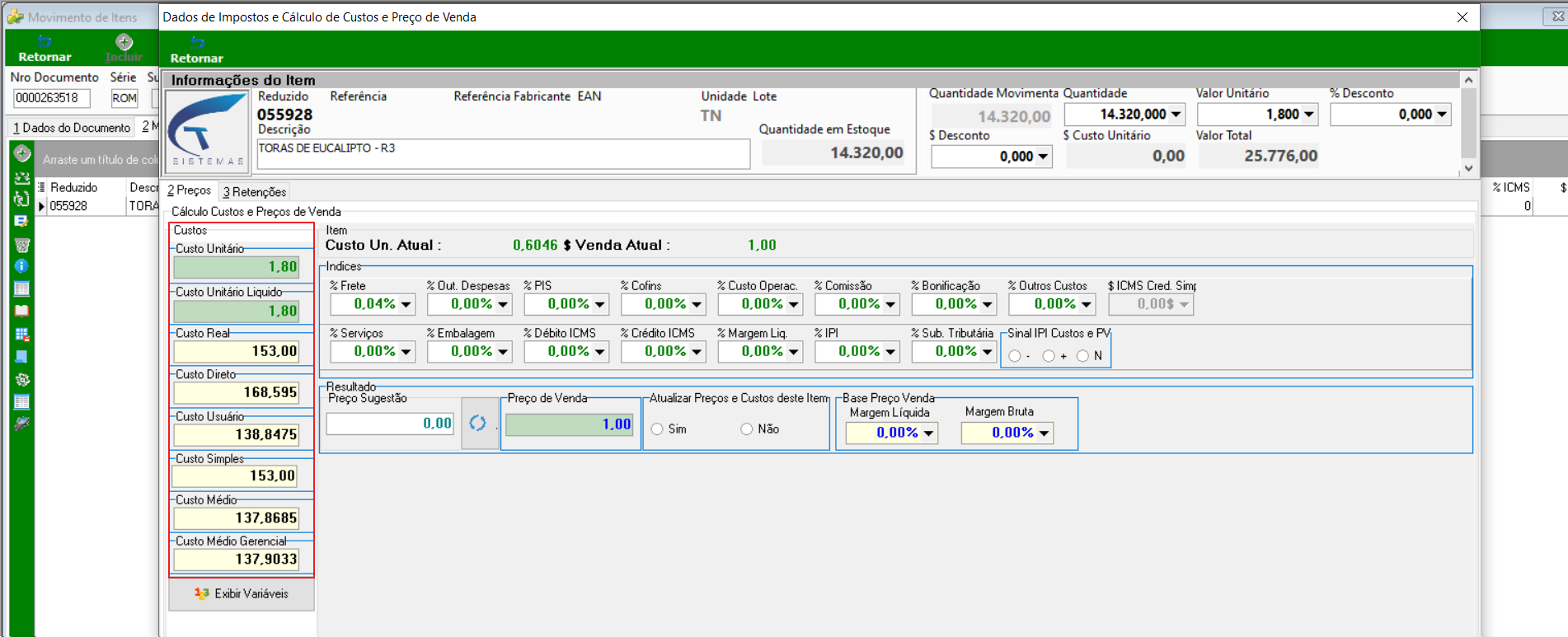Choose the N option for Sinal IPI
This screenshot has height=637, width=1568.
(1082, 356)
